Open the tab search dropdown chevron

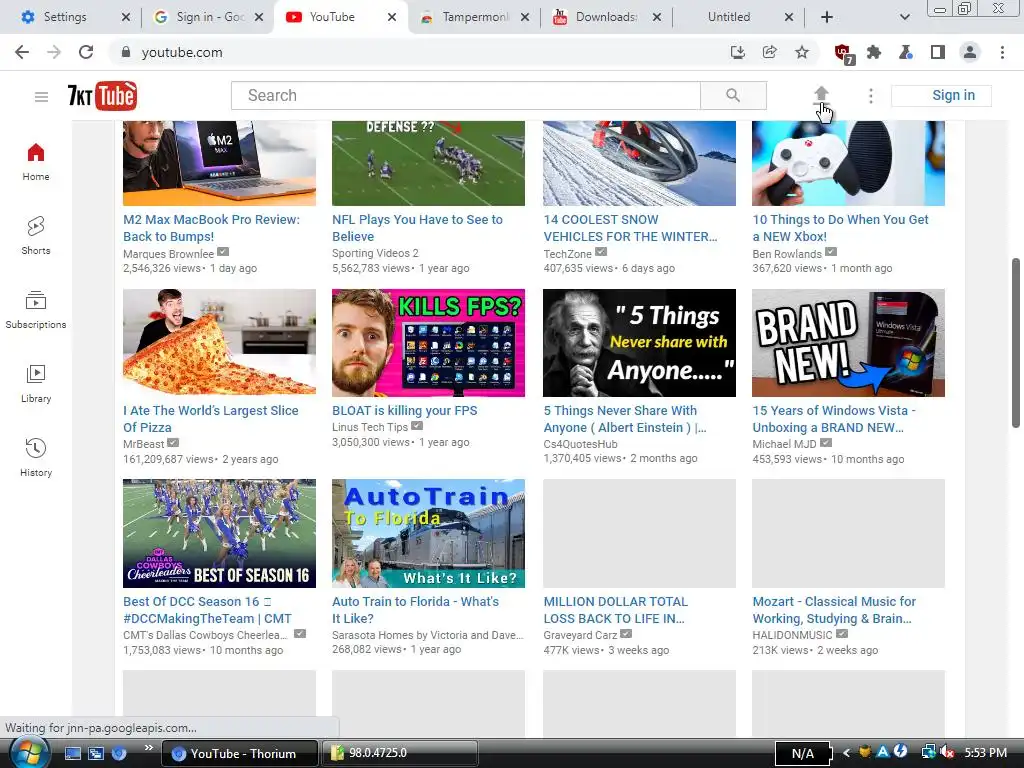[x=904, y=17]
